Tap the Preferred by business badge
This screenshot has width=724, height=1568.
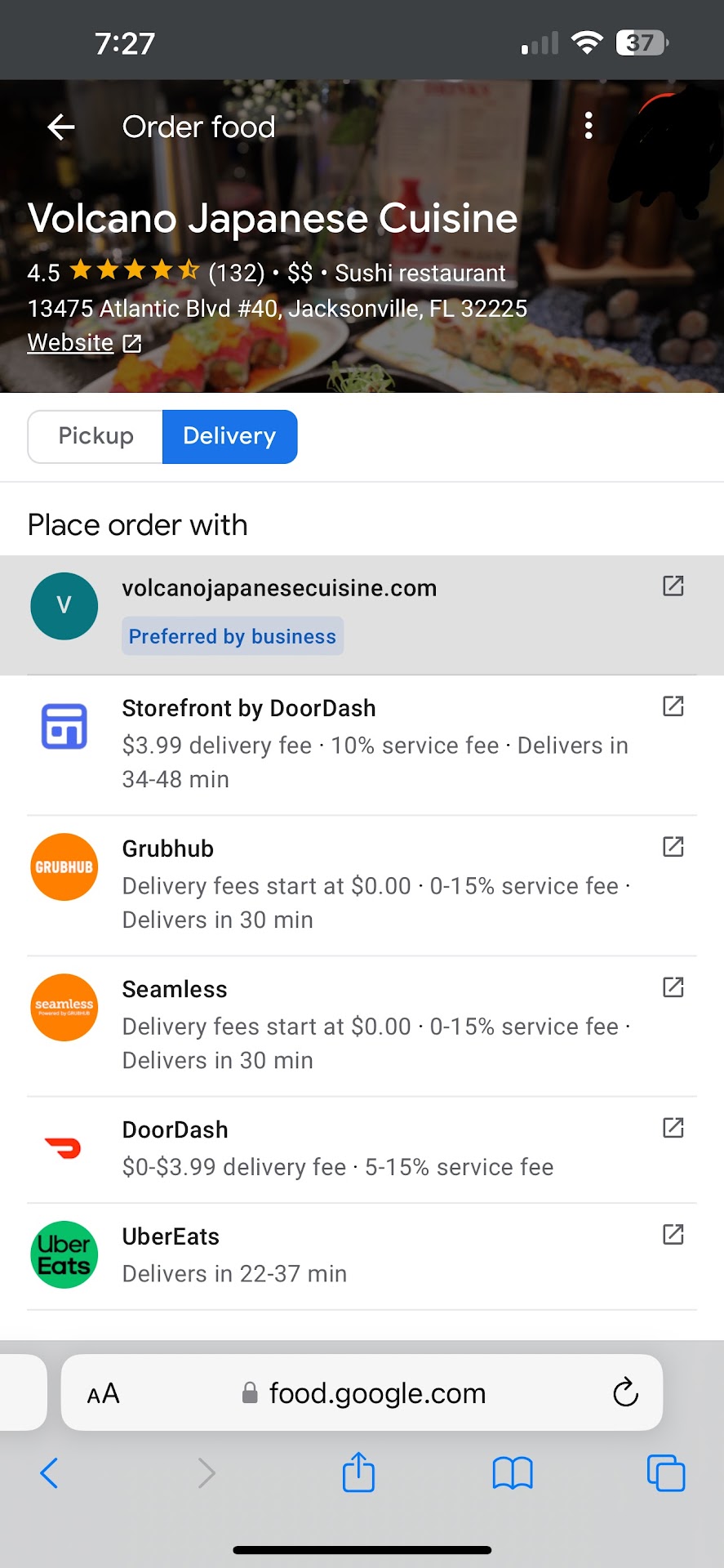(x=233, y=636)
